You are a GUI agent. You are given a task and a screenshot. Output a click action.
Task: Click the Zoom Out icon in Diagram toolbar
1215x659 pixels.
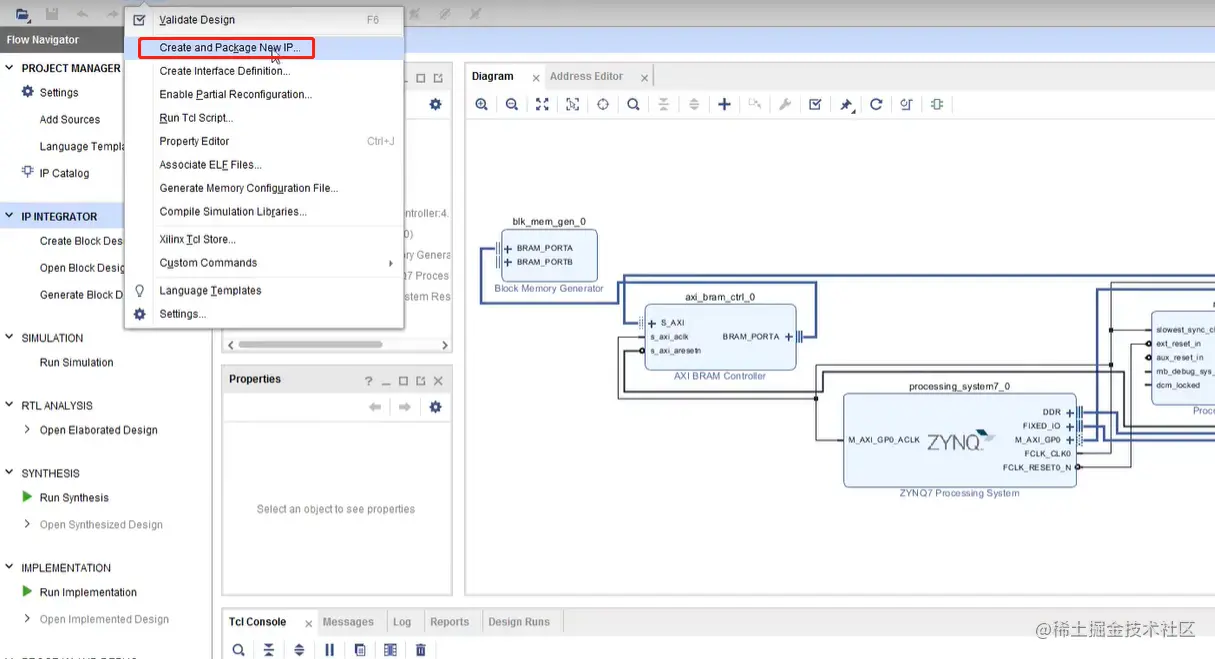pos(512,104)
